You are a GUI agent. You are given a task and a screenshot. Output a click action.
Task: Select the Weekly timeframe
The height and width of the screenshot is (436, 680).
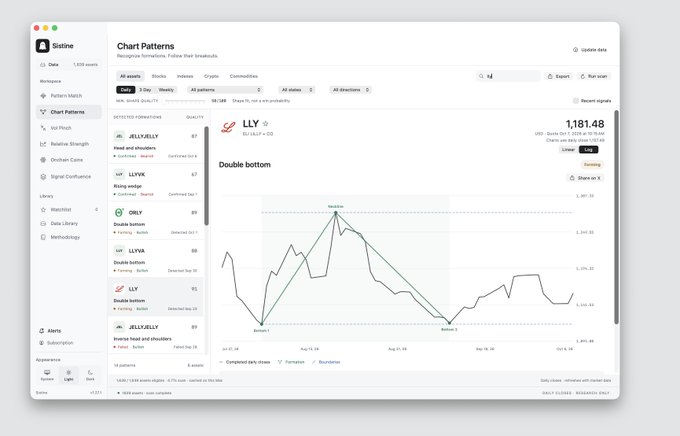tap(166, 90)
